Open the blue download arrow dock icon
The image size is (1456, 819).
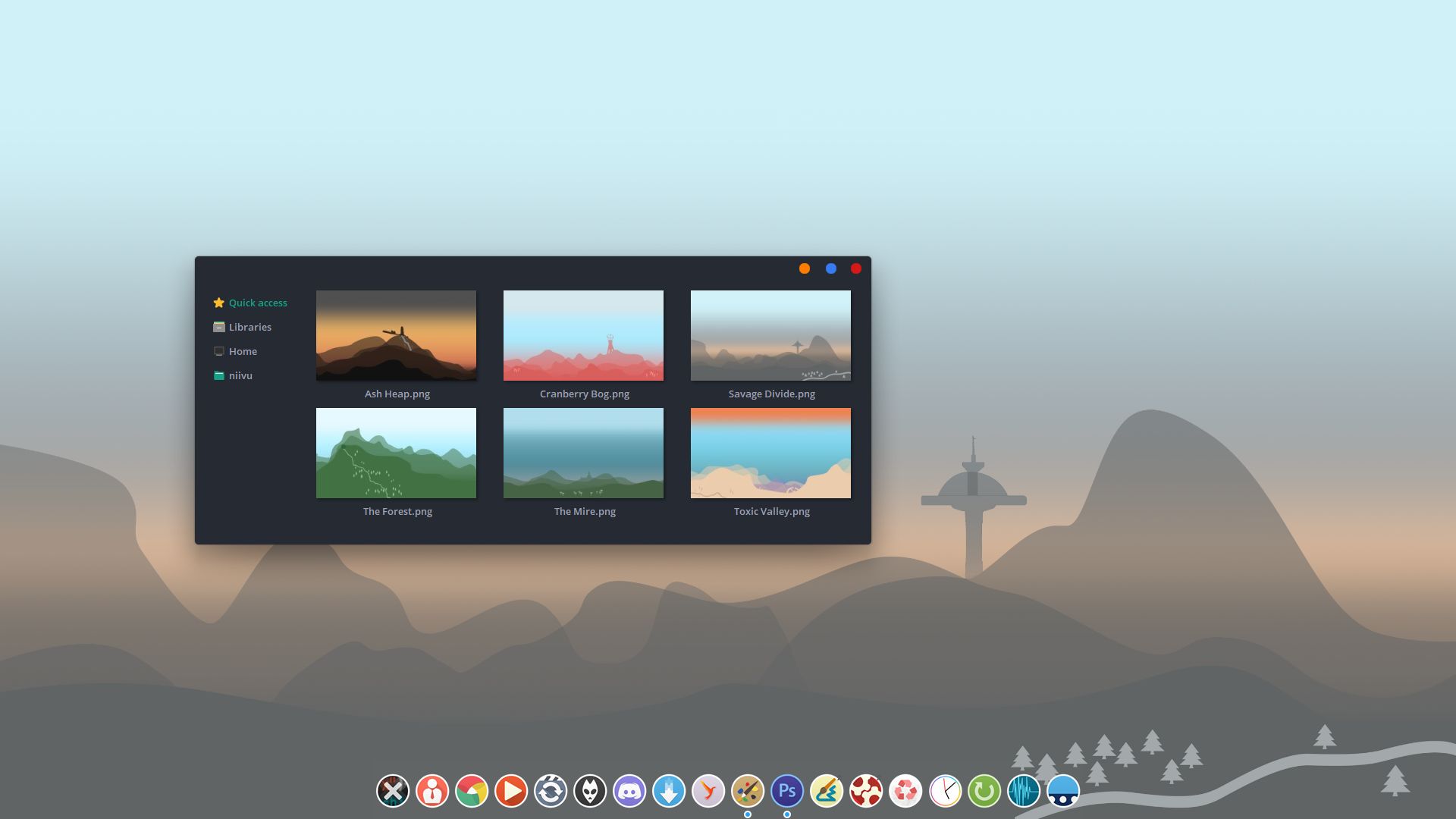(670, 791)
